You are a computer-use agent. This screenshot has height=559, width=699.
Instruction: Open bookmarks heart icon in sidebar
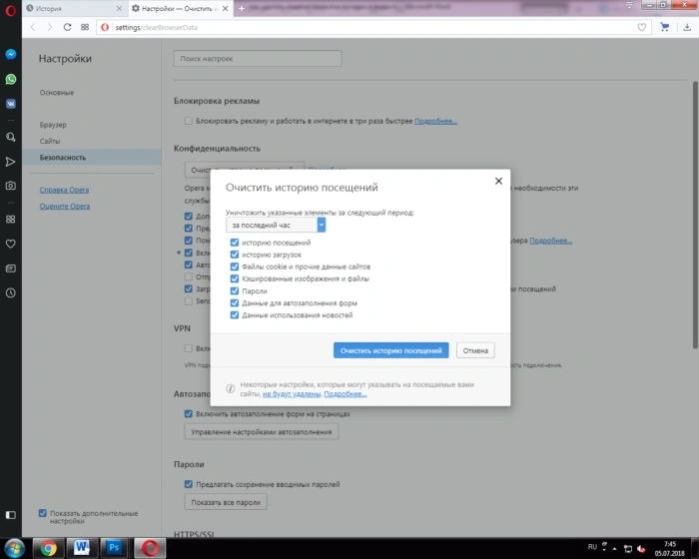coord(11,244)
